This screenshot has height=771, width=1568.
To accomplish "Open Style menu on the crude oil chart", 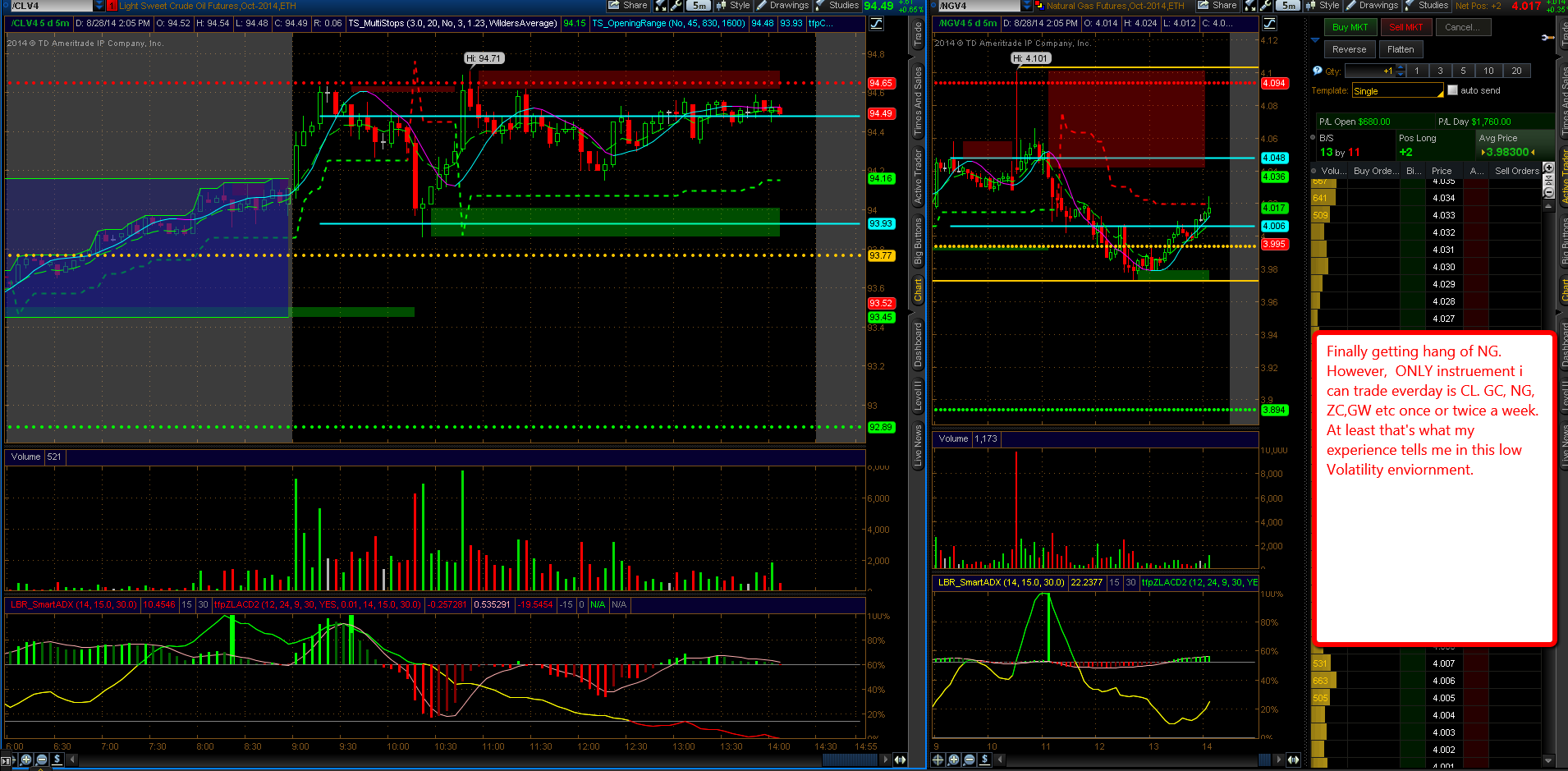I will pos(733,5).
